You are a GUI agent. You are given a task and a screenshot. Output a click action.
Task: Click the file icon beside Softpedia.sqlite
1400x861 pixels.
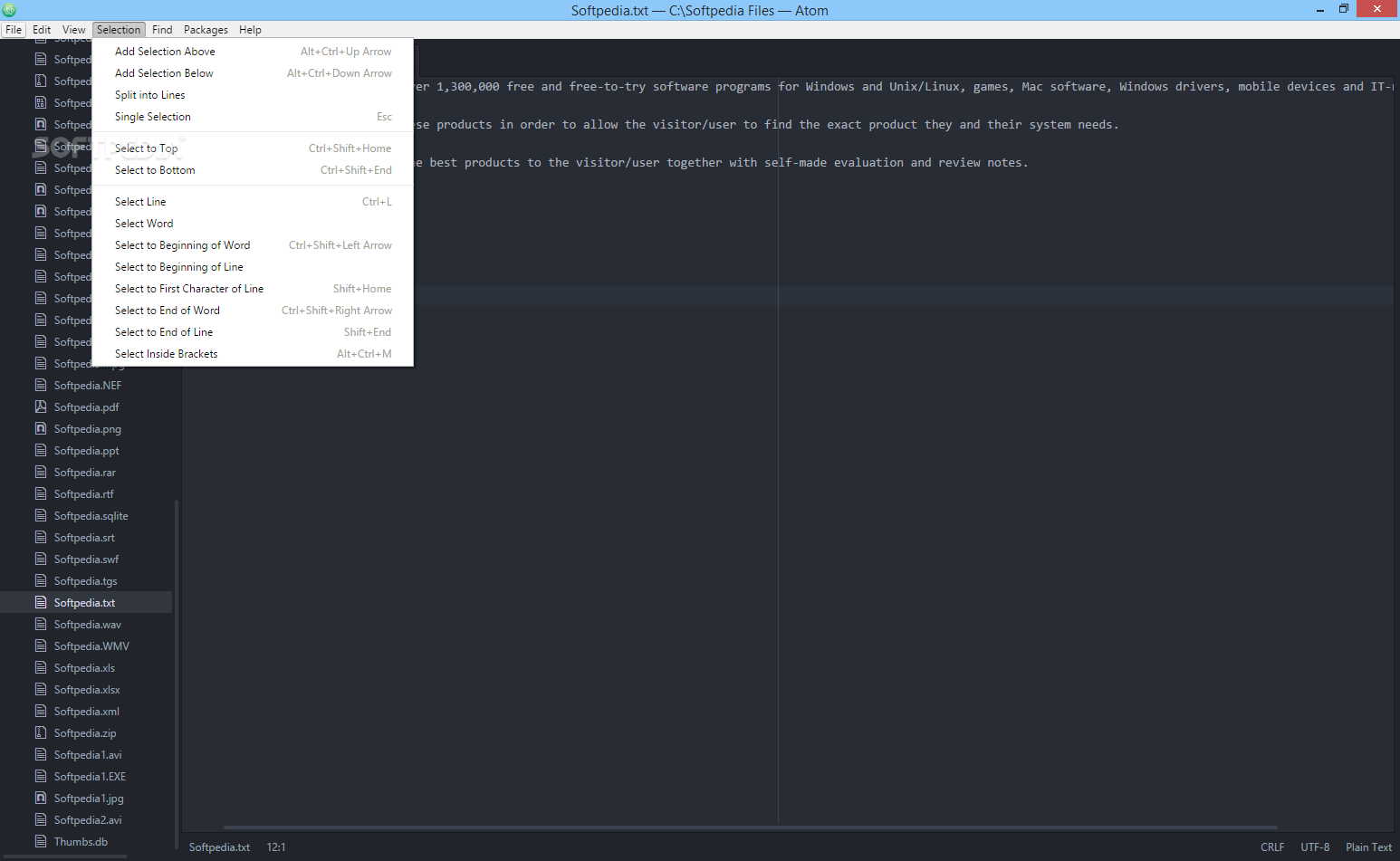pyautogui.click(x=41, y=515)
